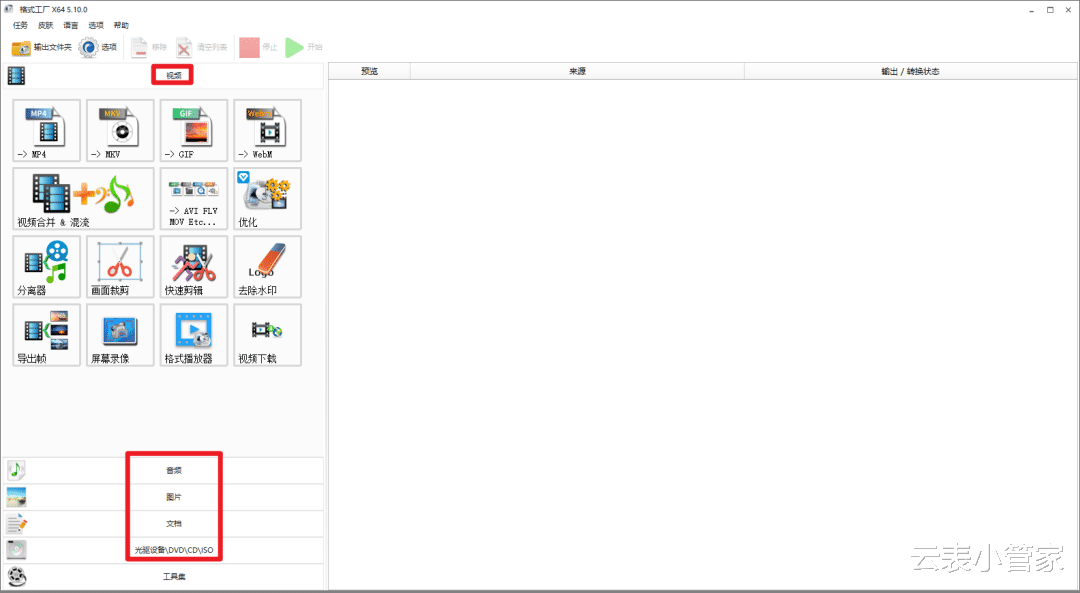The width and height of the screenshot is (1080, 593).
Task: Expand the 工具集 toolset category
Action: tap(163, 576)
